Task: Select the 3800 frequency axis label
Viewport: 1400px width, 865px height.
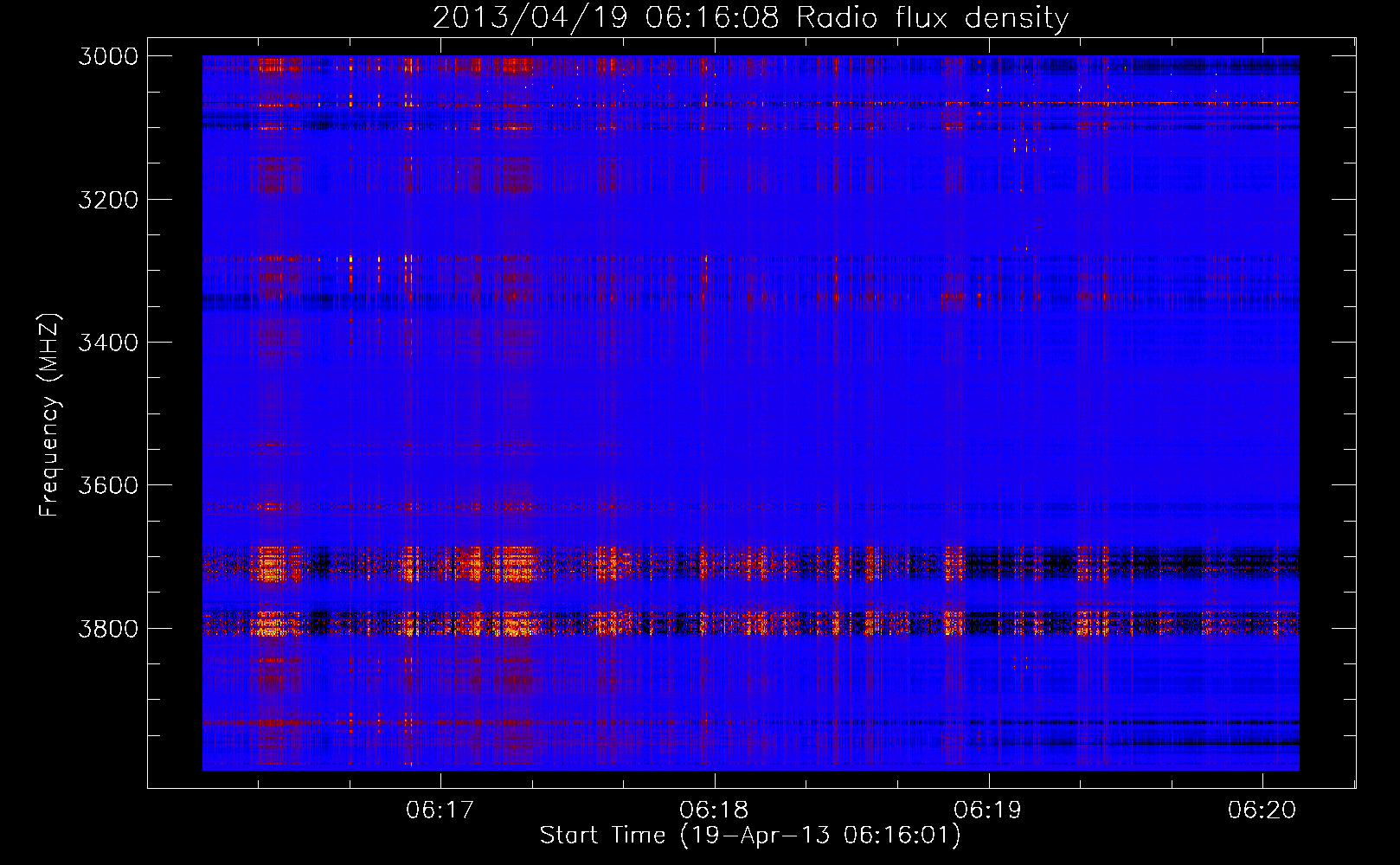Action: (108, 628)
